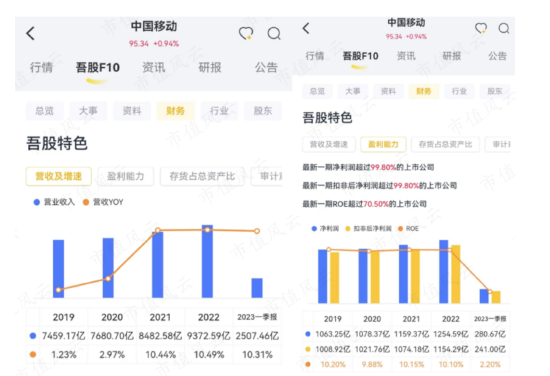Choose 盈利能力 filter in left screen

click(x=126, y=176)
